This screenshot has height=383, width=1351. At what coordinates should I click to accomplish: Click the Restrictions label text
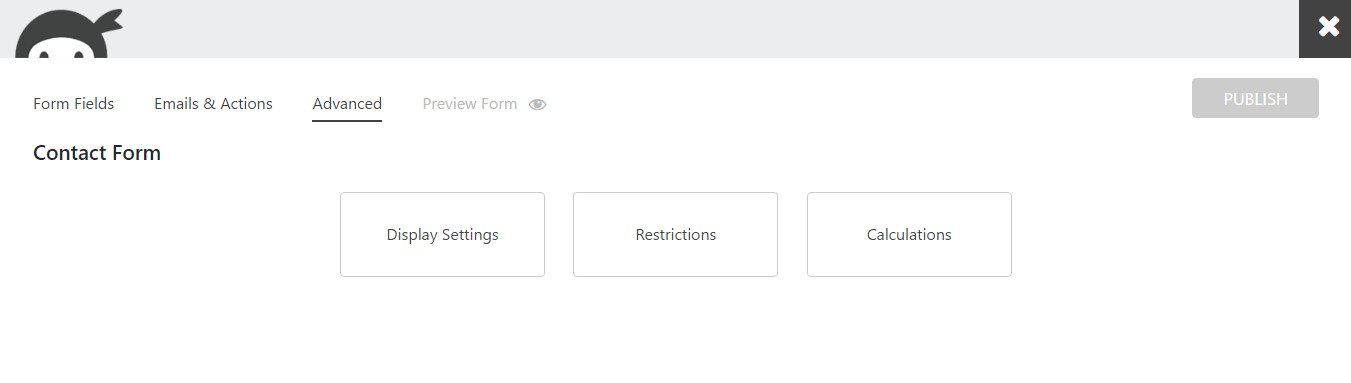(676, 235)
